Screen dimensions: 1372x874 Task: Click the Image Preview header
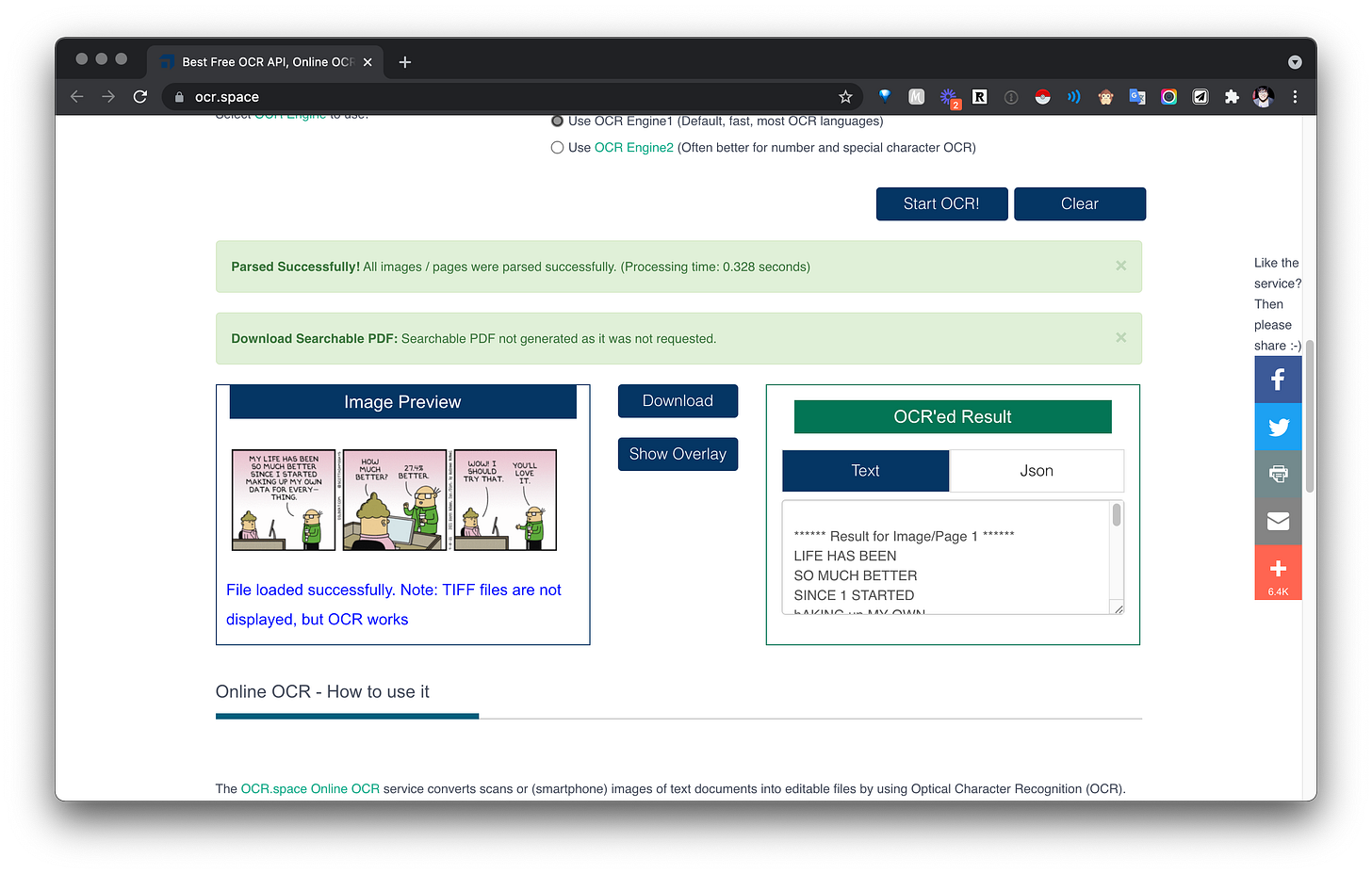[402, 402]
